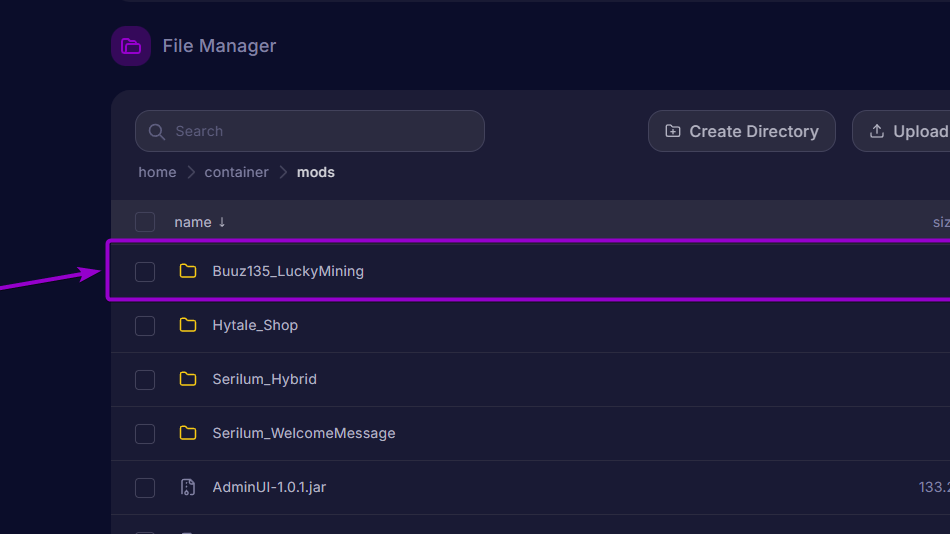This screenshot has width=950, height=534.
Task: Click the AdminUI-1.0.1.jar file icon
Action: 188,487
